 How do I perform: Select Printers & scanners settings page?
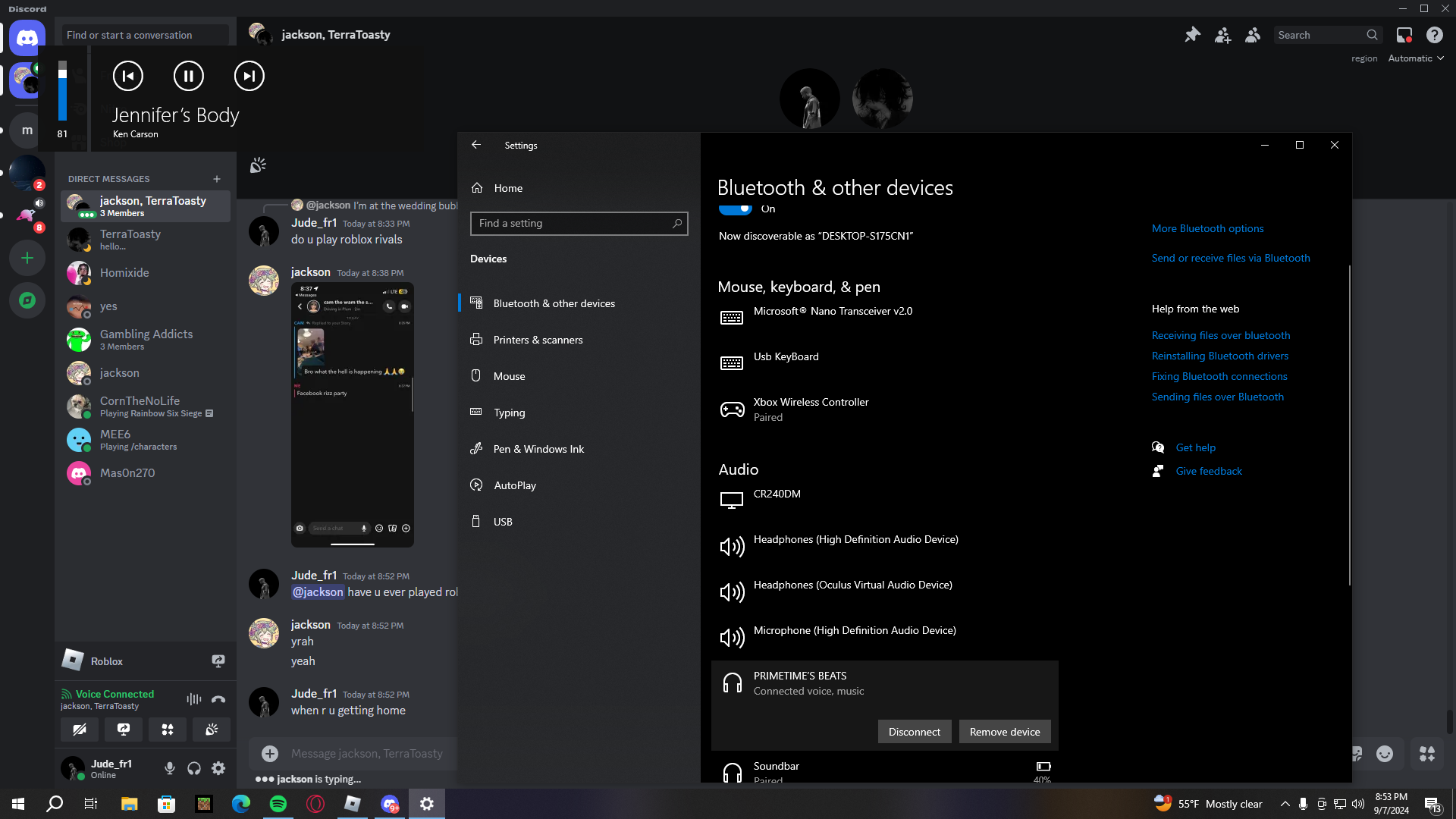538,340
